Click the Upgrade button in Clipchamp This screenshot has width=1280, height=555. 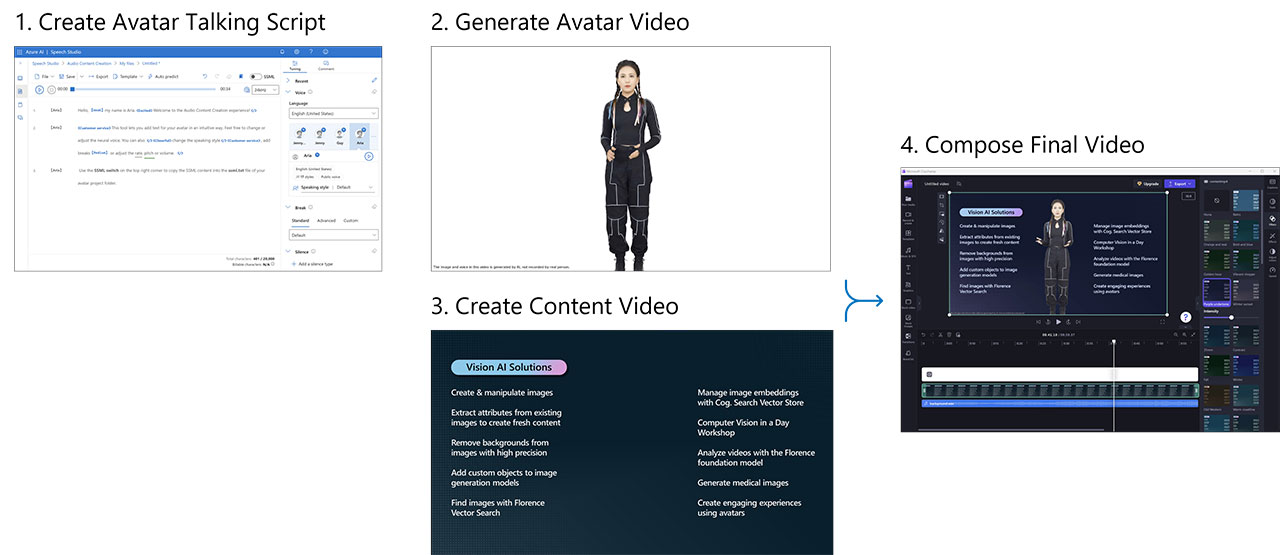pos(1148,184)
